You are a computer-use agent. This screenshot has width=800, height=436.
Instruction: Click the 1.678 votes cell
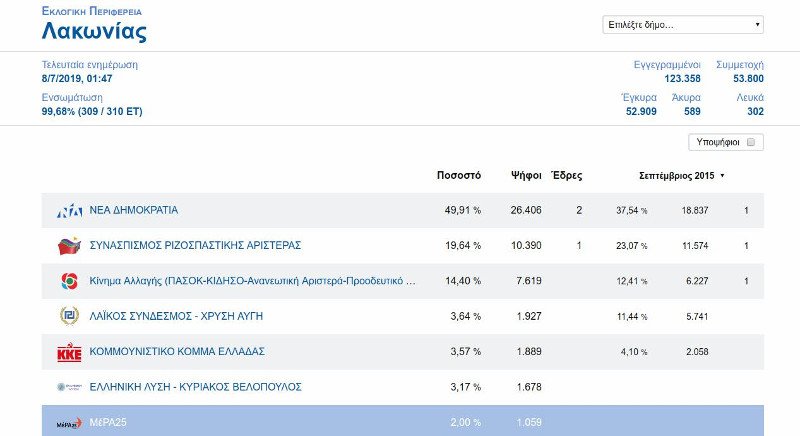pos(529,387)
